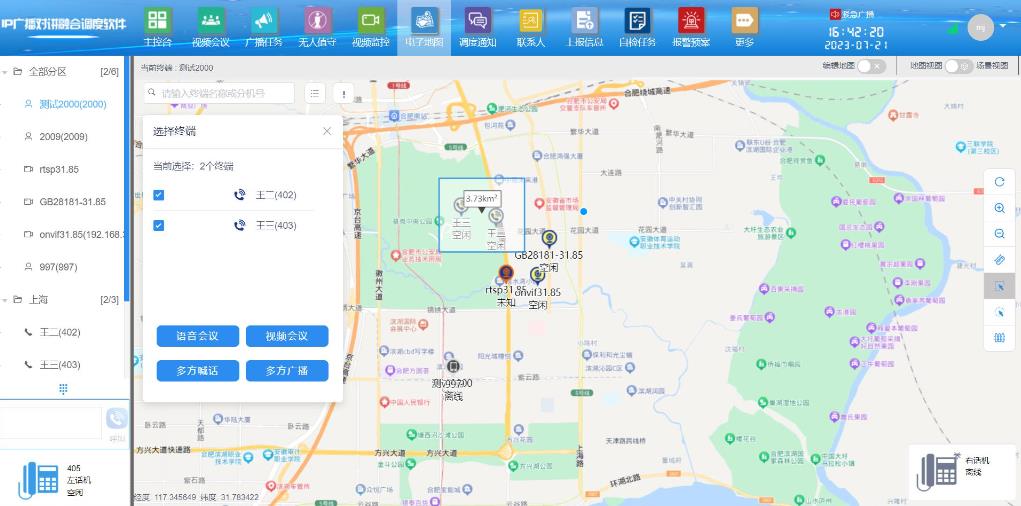This screenshot has height=506, width=1021.
Task: Click the user avatar in top bar
Action: [x=981, y=27]
